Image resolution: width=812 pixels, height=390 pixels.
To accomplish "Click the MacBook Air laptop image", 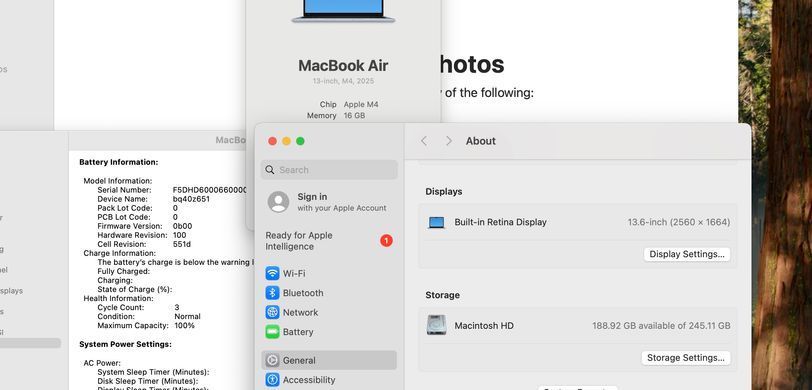I will pos(343,11).
